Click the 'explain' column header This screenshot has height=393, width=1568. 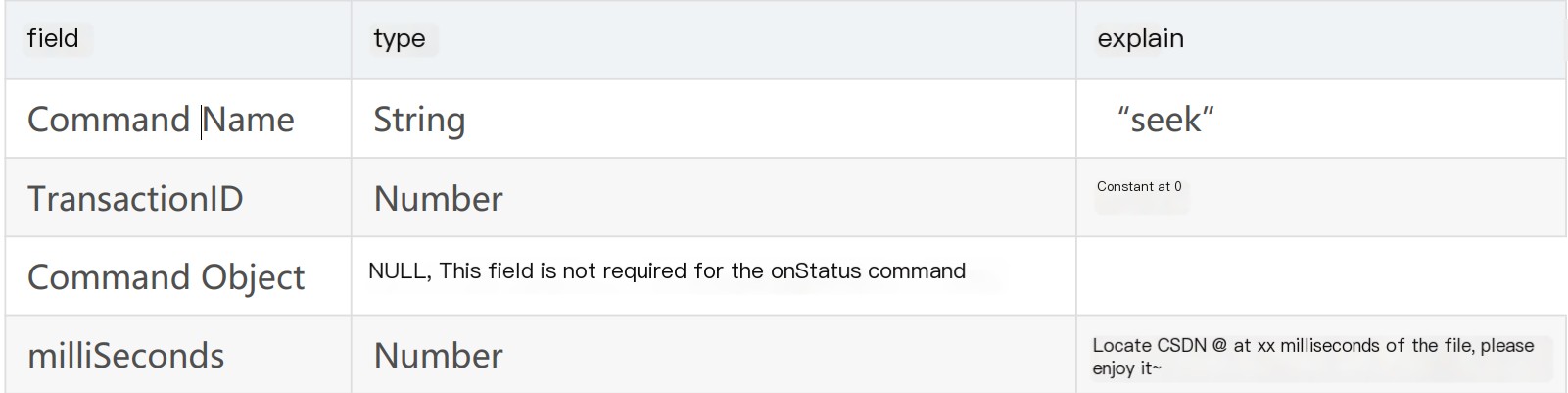tap(1140, 39)
